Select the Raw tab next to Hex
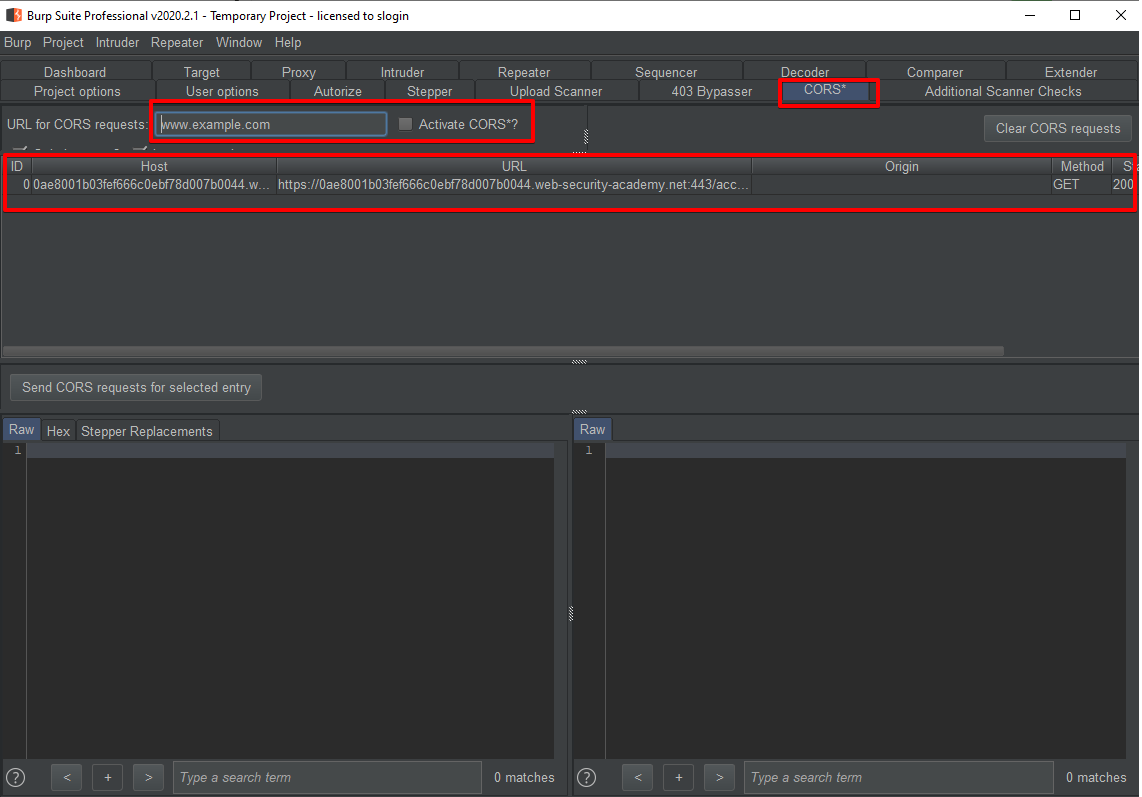Screen dimensions: 1142x797 (22, 430)
